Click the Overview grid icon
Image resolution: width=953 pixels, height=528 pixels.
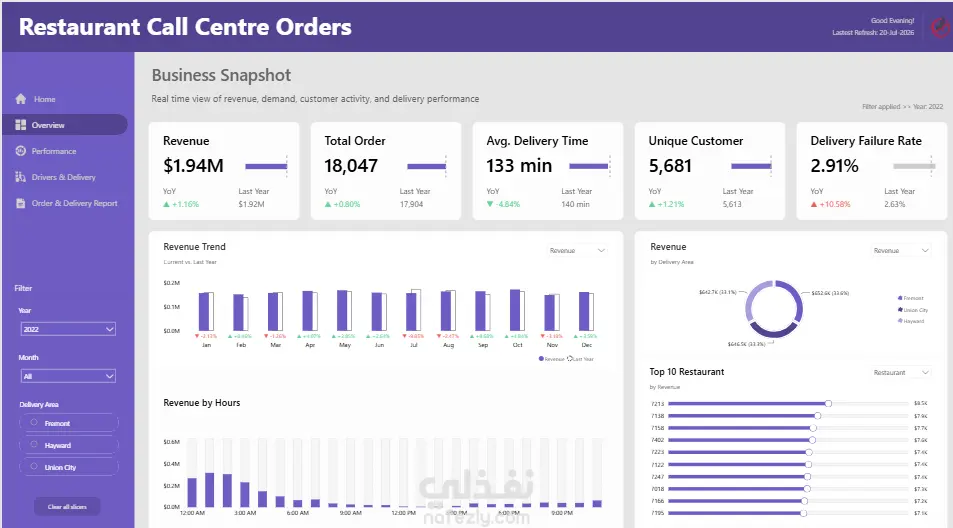coord(21,125)
